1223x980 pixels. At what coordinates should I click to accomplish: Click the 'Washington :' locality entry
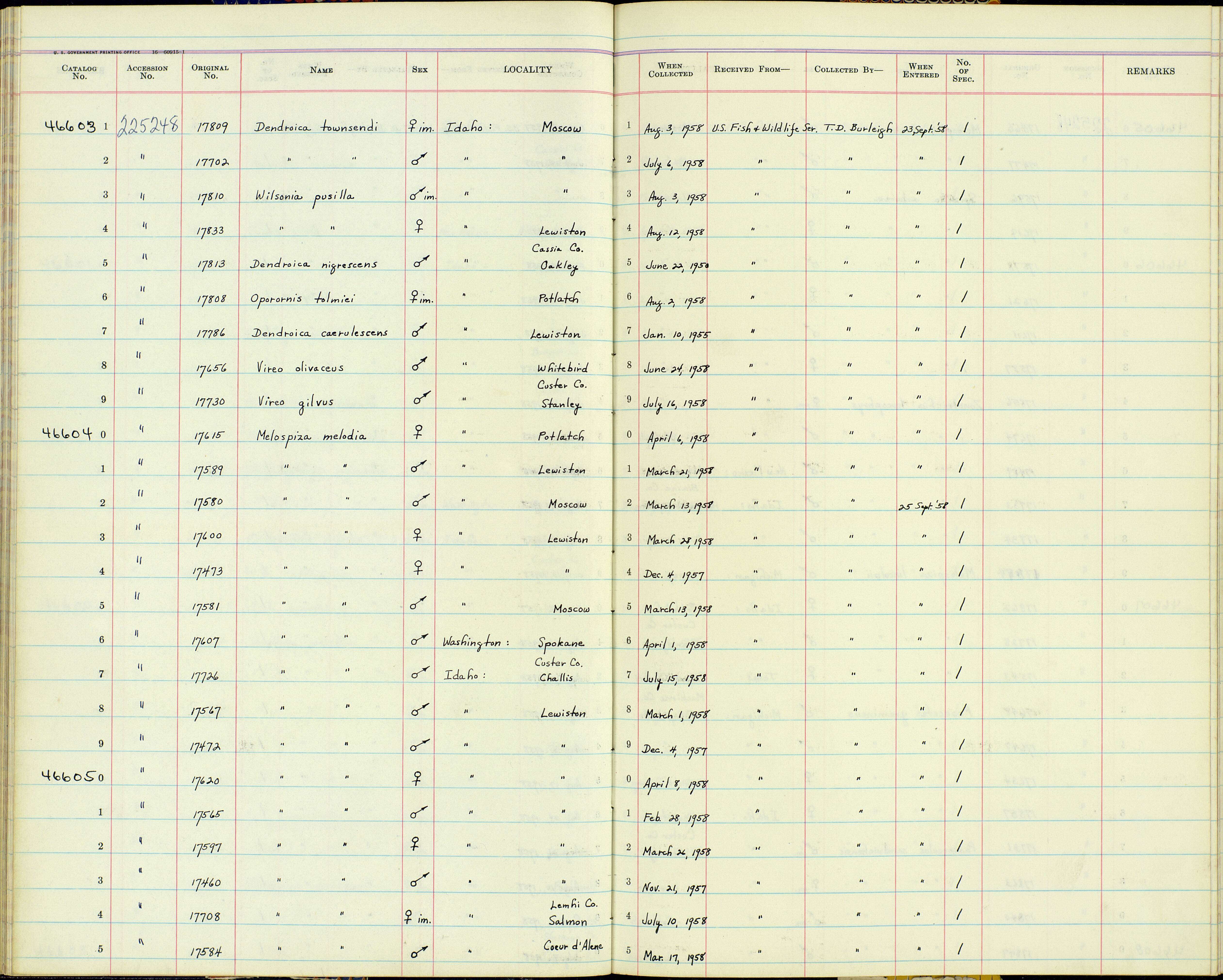click(475, 643)
